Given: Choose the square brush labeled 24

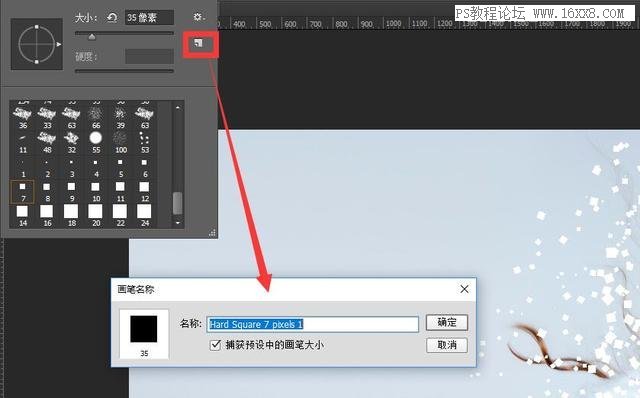Looking at the screenshot, I should point(144,216).
